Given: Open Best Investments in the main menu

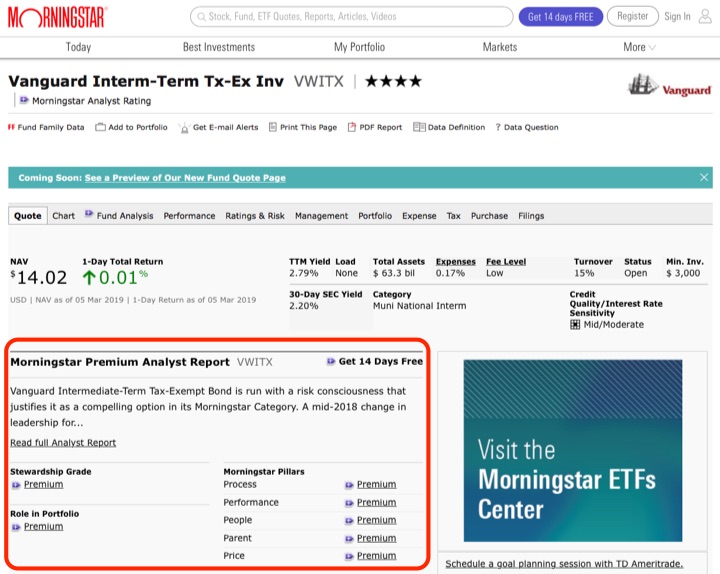Looking at the screenshot, I should pyautogui.click(x=218, y=47).
